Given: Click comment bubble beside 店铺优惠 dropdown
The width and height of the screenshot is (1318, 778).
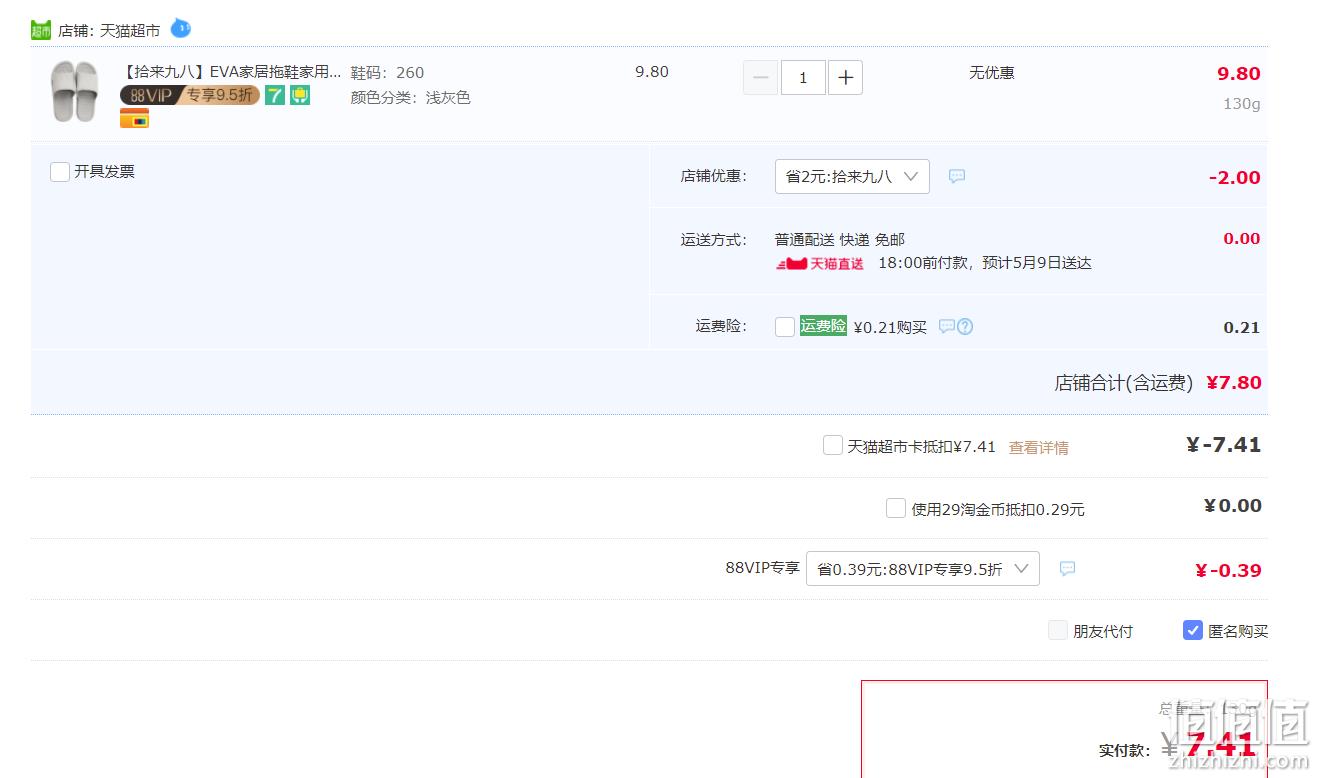Looking at the screenshot, I should (957, 176).
